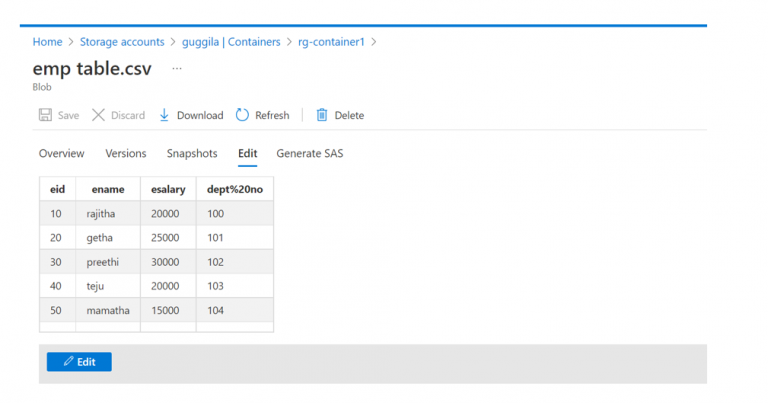The height and width of the screenshot is (403, 768).
Task: Select the dept%20no column header
Action: click(x=231, y=189)
